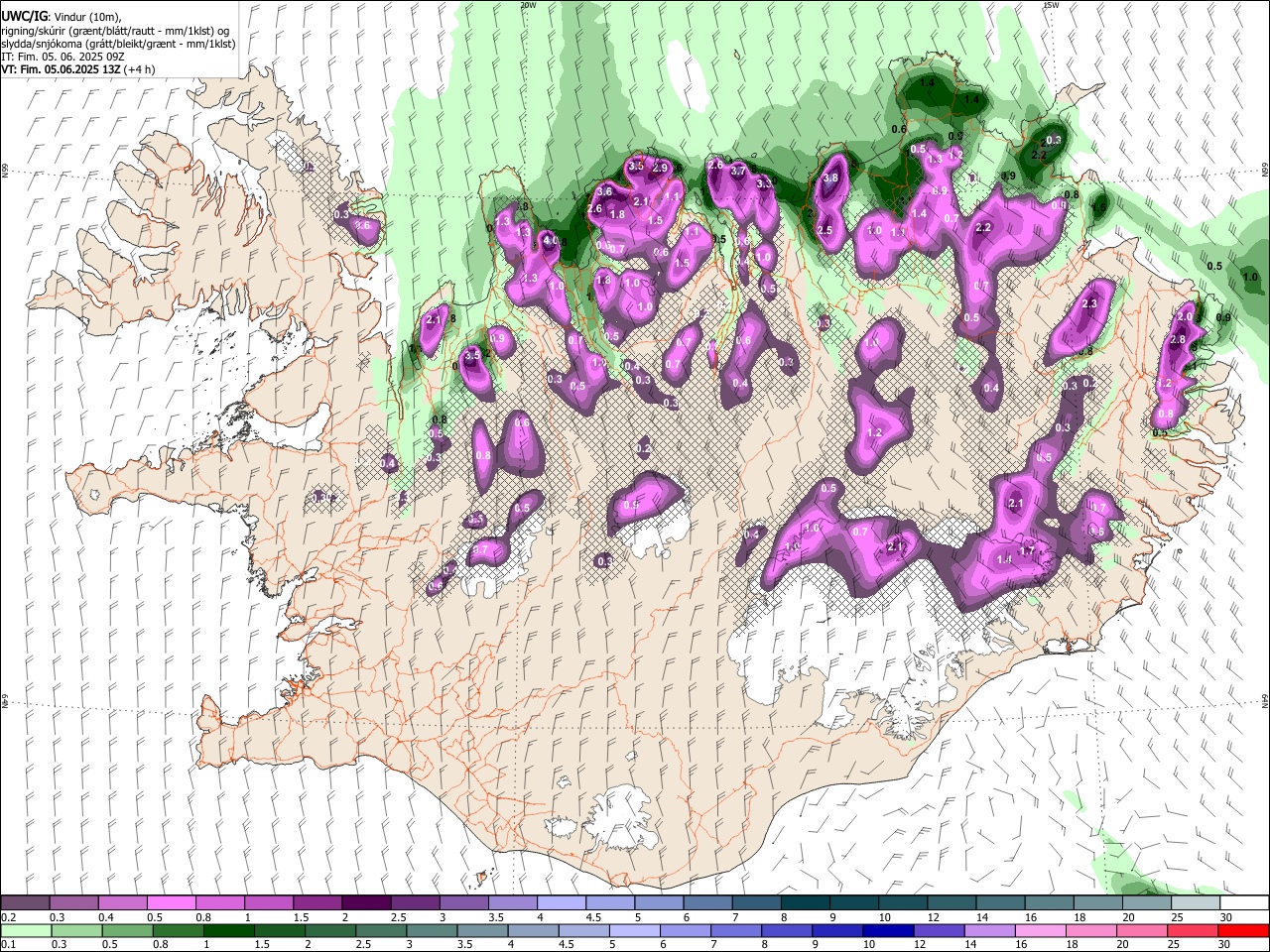Select the palest green swatch above label 0.1
1270x952 pixels.
(x=26, y=930)
